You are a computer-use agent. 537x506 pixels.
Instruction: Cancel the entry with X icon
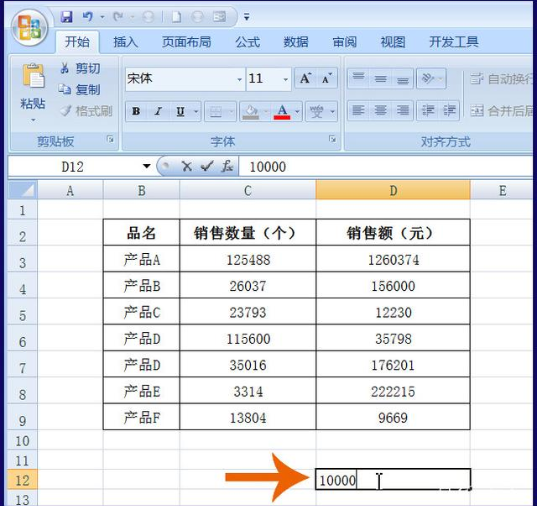click(x=187, y=166)
